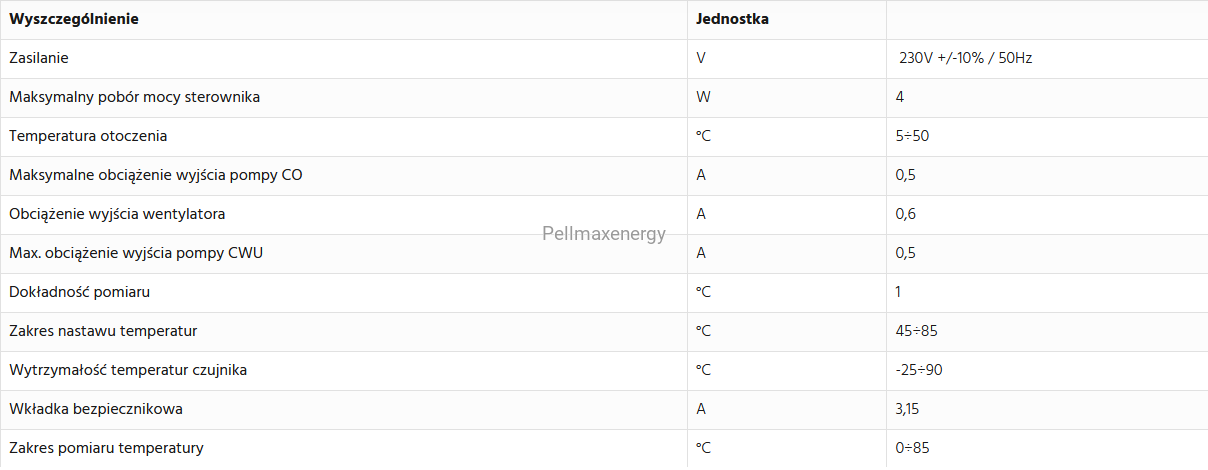Click the 230V +/-10% / 50Hz value

[966, 58]
